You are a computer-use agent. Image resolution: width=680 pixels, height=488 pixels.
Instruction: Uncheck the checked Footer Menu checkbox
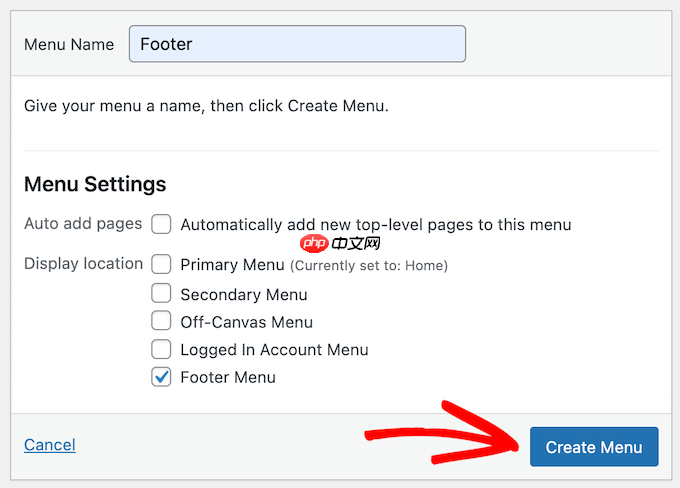161,377
